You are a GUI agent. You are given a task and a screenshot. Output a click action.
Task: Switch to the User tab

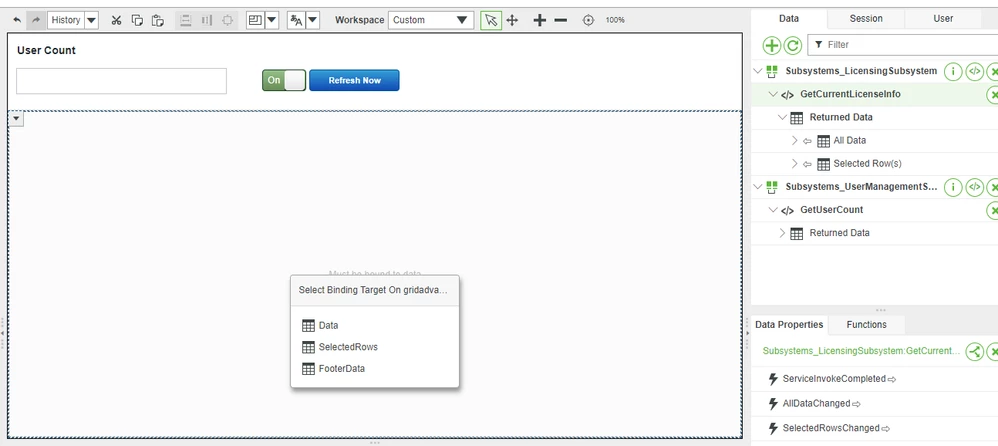pos(943,18)
